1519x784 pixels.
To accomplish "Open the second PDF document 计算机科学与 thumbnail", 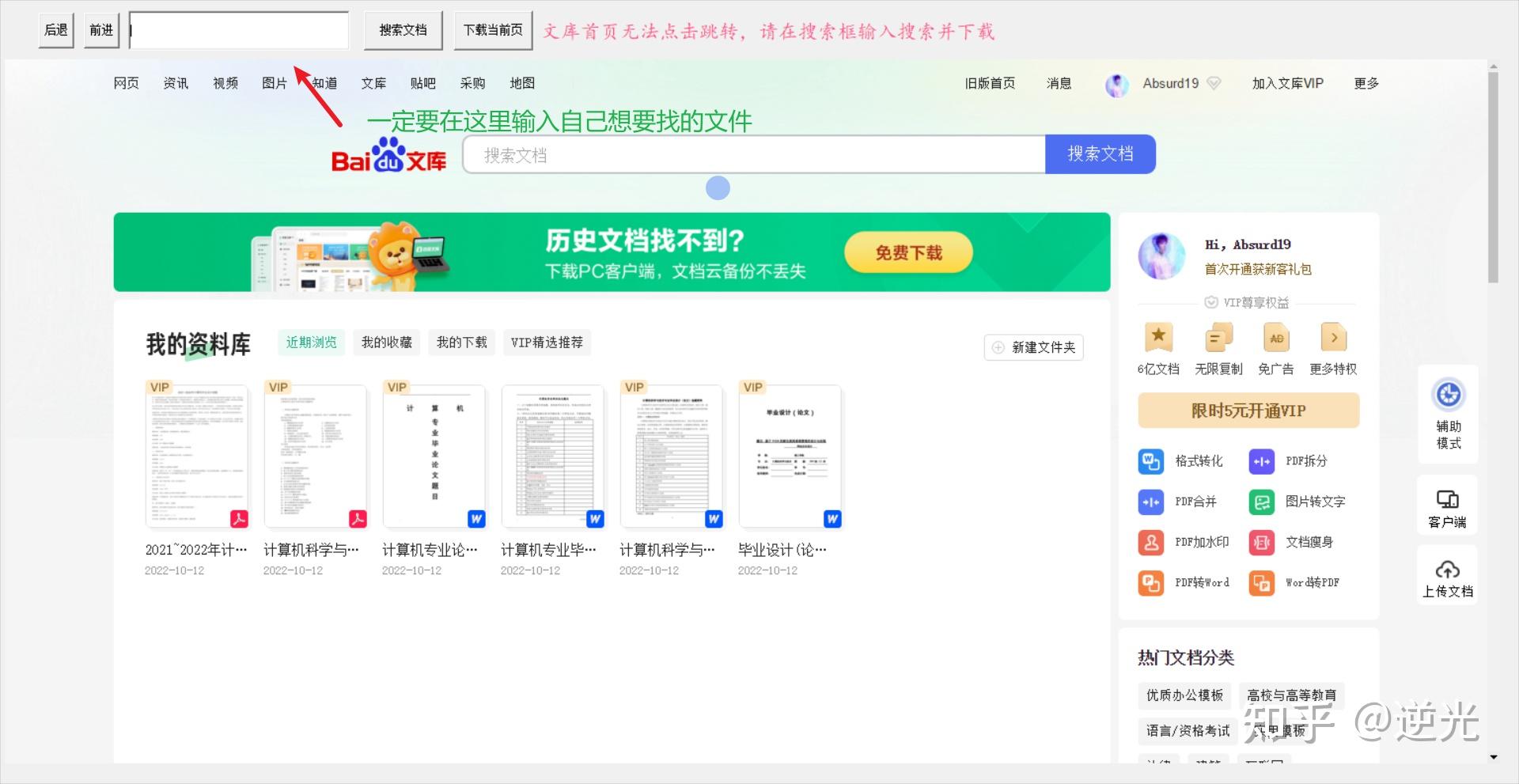I will 315,456.
